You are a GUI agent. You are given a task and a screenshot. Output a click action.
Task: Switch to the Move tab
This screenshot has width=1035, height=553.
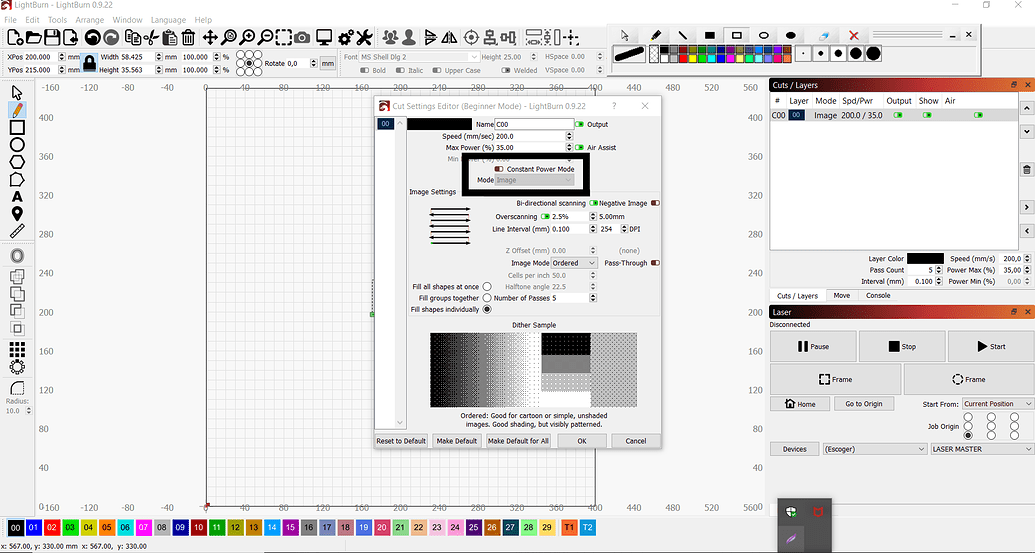tap(842, 296)
